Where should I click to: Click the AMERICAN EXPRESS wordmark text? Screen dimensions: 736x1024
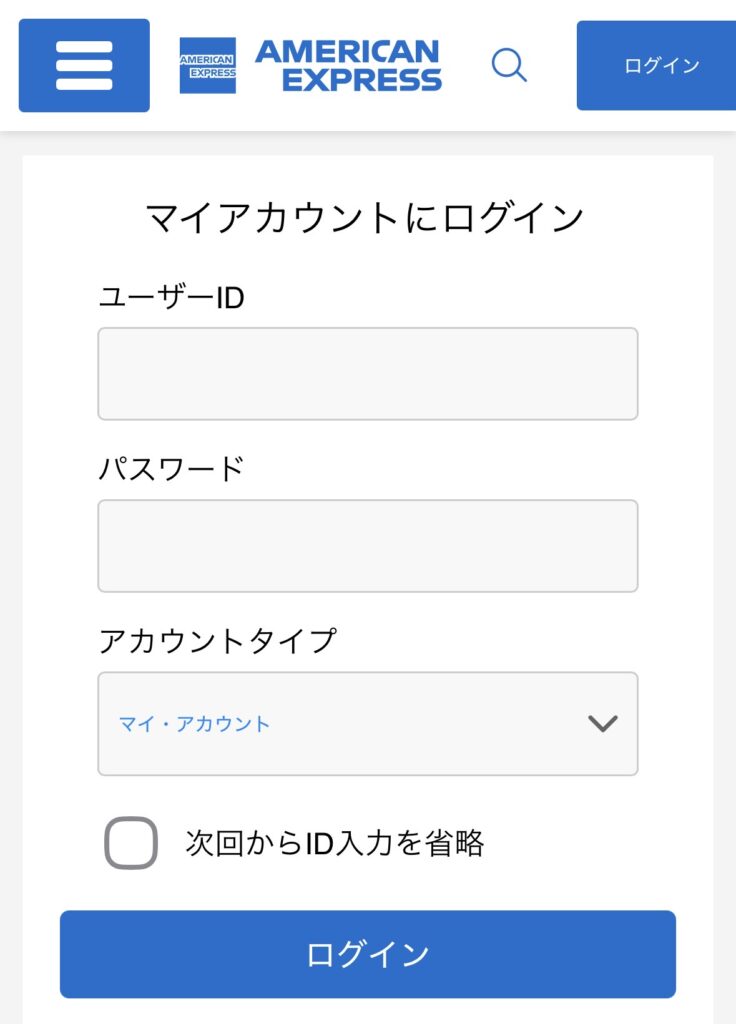point(348,66)
